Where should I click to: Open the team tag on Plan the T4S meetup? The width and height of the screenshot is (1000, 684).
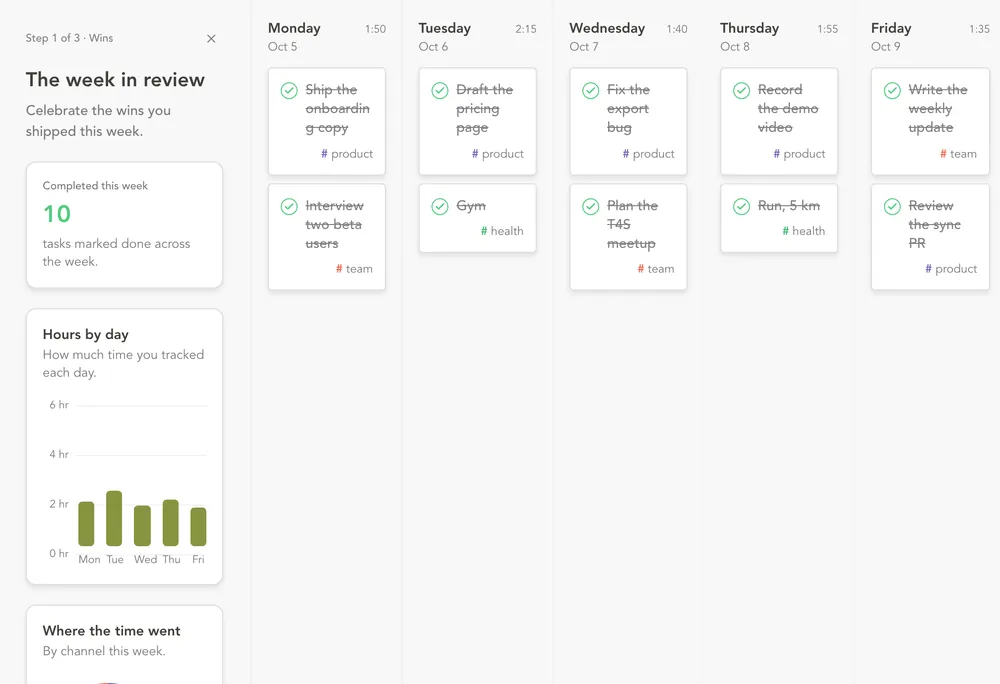[656, 269]
